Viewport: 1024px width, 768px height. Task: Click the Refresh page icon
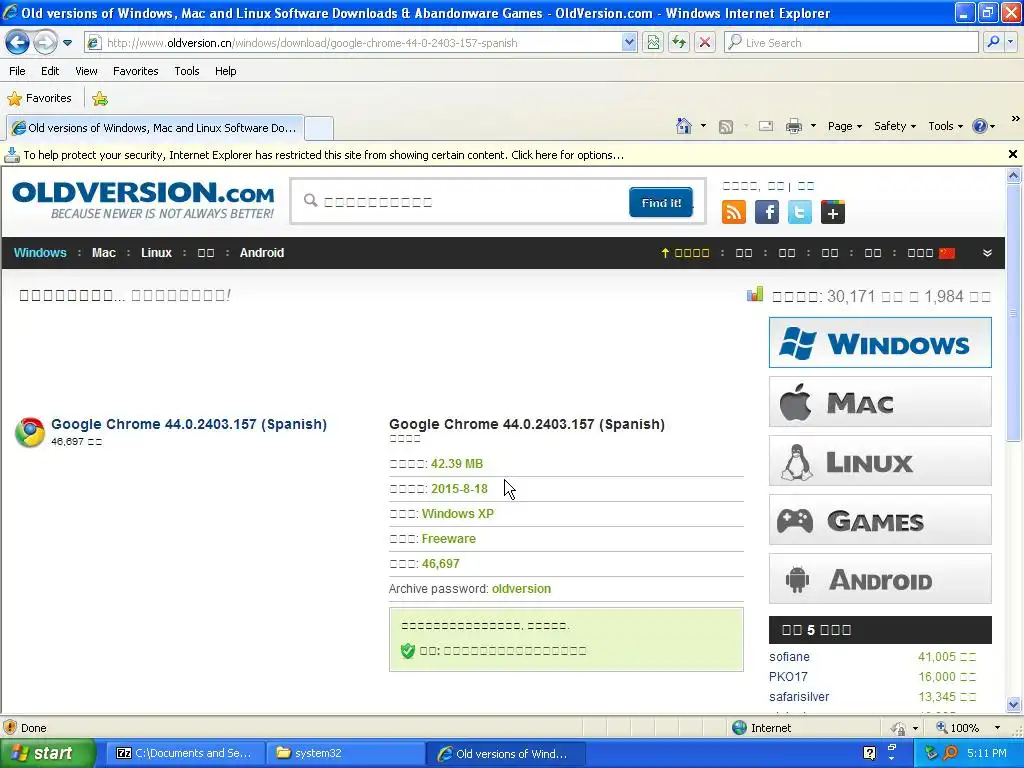[x=679, y=43]
